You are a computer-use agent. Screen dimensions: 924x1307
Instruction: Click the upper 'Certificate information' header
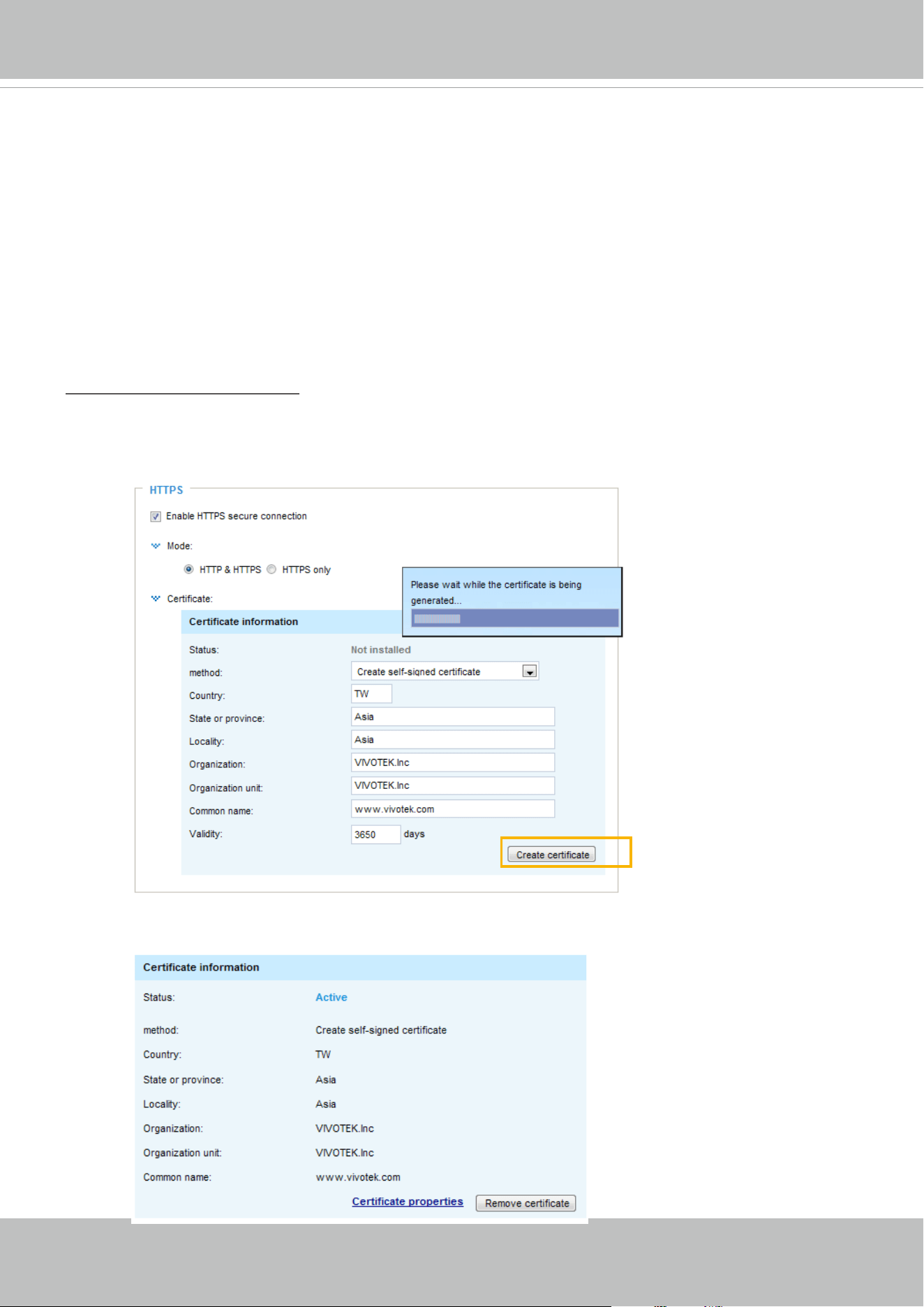pos(244,622)
